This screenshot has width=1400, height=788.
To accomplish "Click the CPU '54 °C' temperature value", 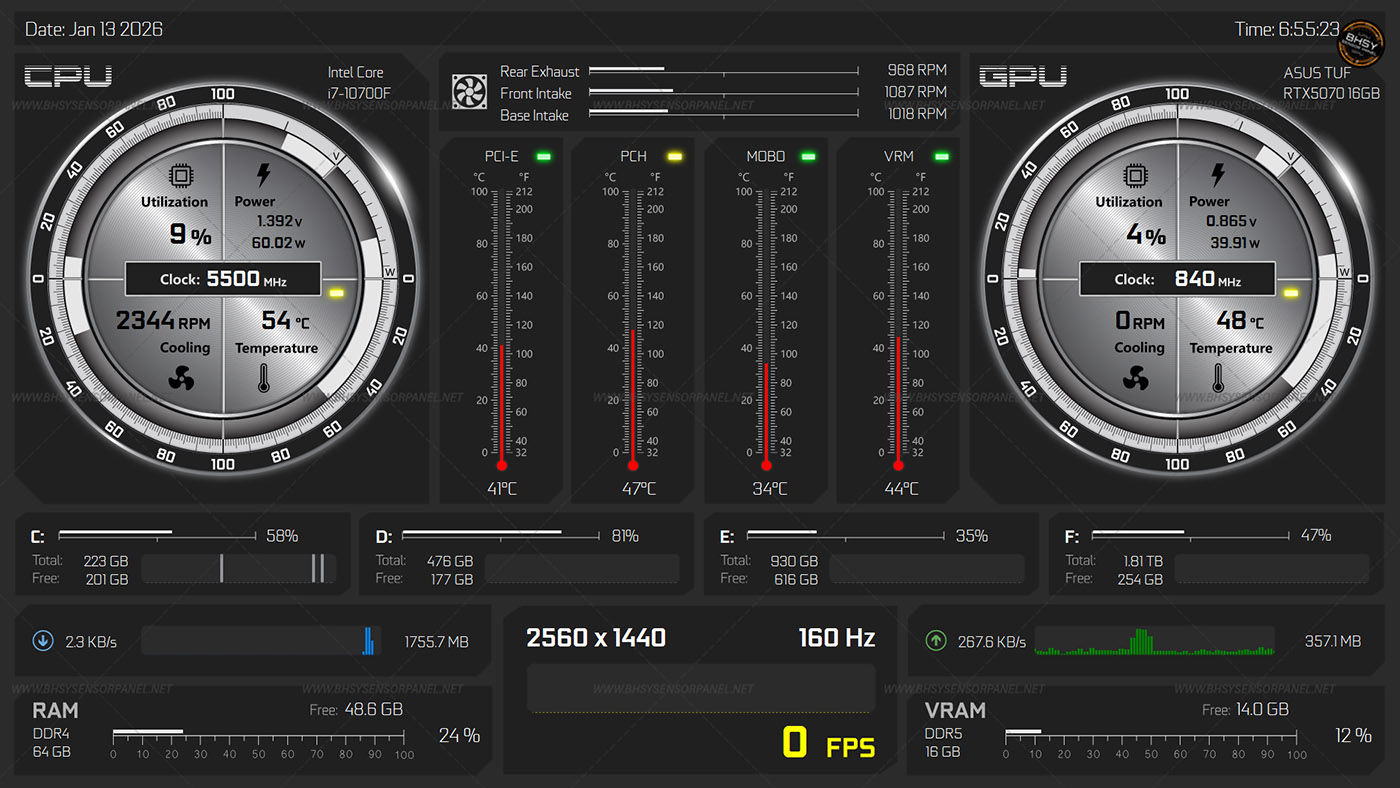I will click(x=286, y=320).
